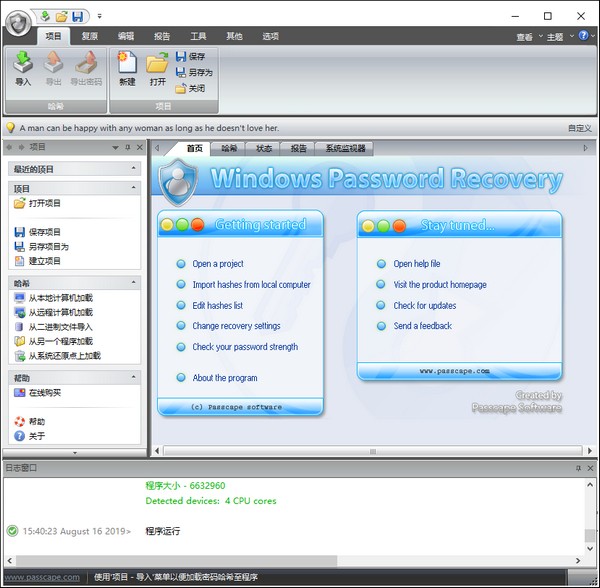Click Change recovery settings link
Image resolution: width=600 pixels, height=588 pixels.
click(236, 326)
